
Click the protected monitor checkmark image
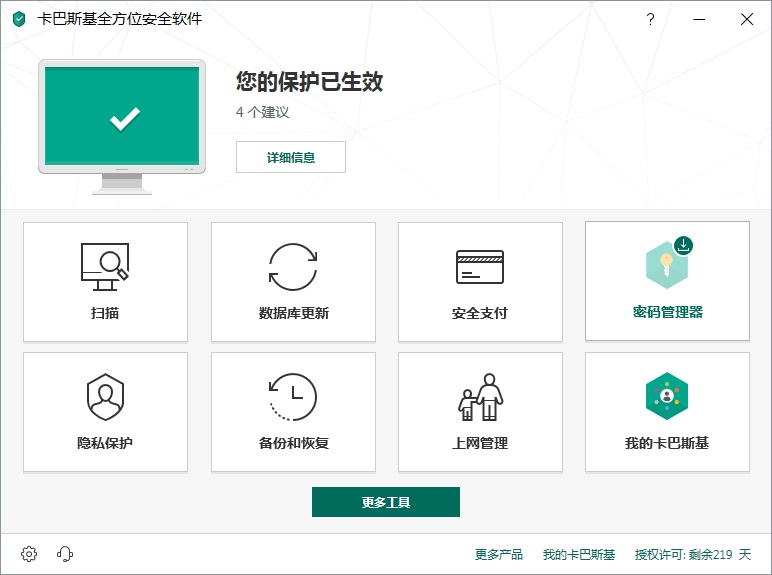[x=122, y=127]
